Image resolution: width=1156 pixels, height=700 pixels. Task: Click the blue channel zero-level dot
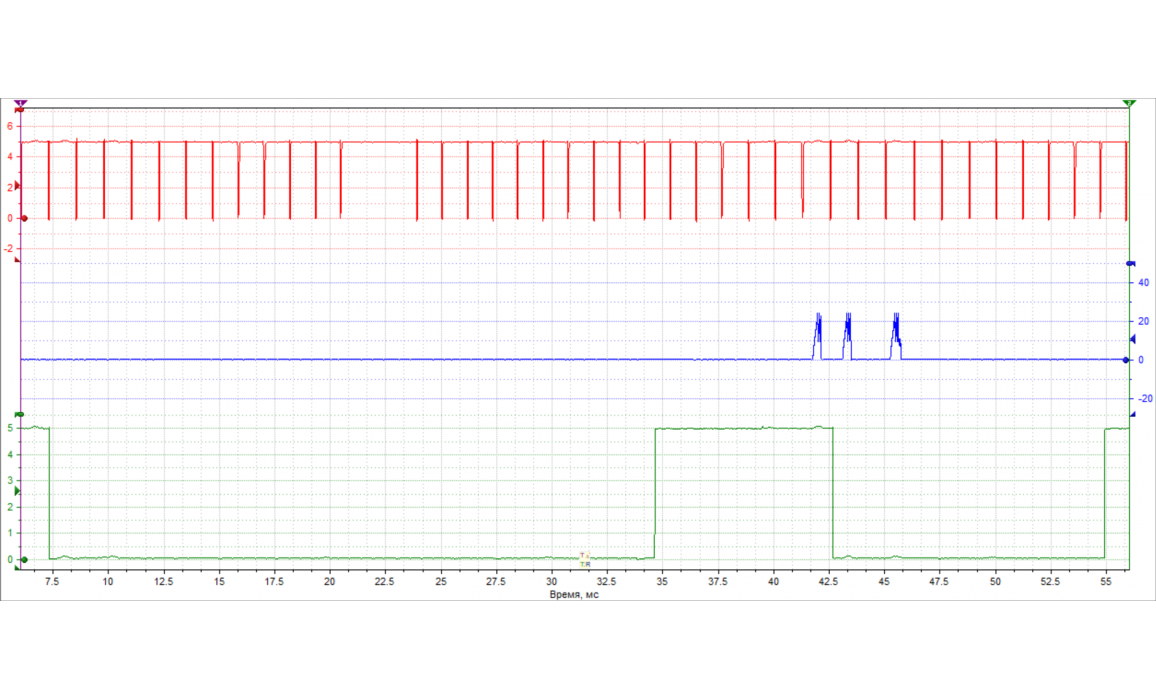(x=1130, y=360)
